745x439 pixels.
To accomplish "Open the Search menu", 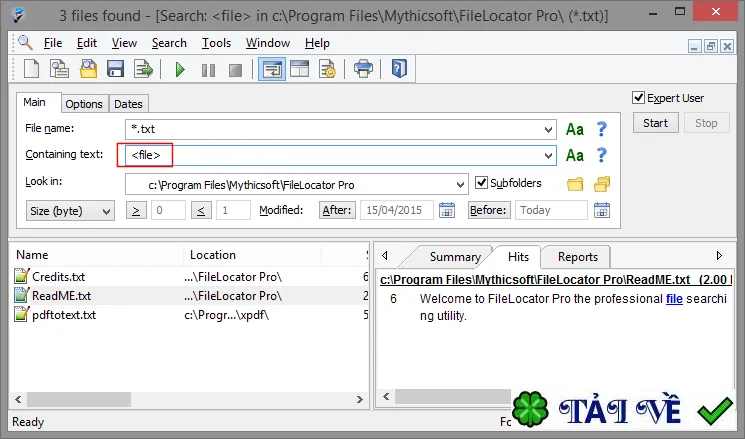I will [169, 43].
